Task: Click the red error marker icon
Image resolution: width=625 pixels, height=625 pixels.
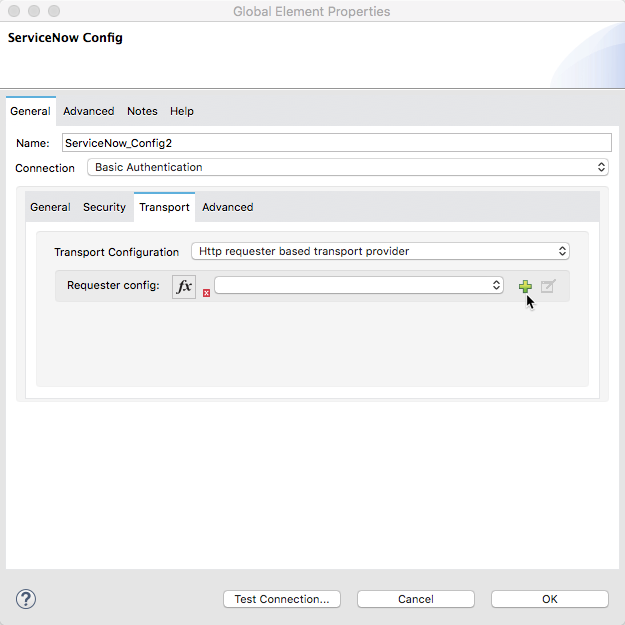Action: point(206,293)
